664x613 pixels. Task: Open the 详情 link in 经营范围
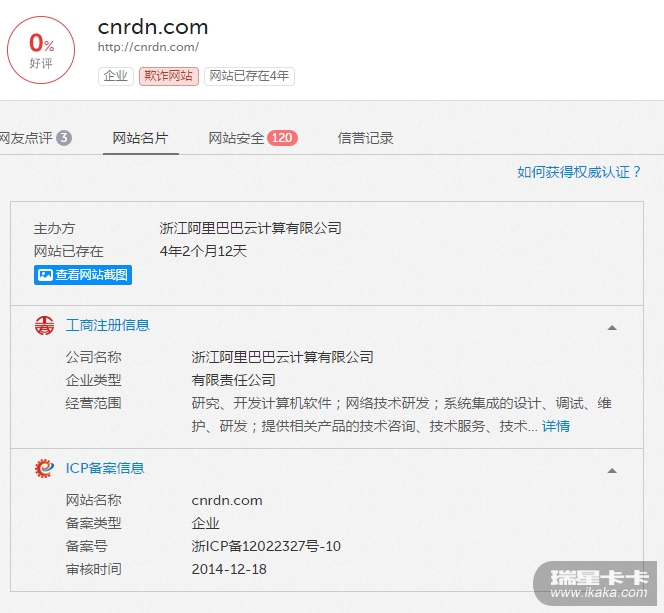click(556, 426)
